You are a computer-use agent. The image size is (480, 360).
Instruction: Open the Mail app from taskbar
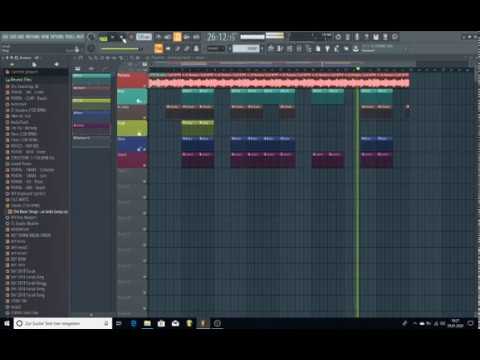tap(175, 323)
